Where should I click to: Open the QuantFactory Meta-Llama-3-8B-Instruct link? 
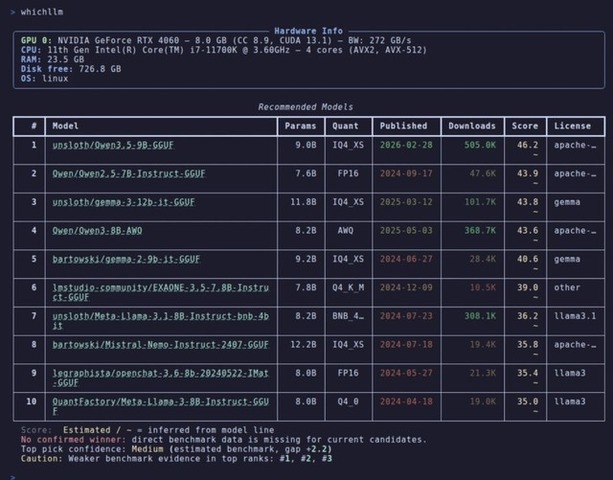pyautogui.click(x=161, y=406)
